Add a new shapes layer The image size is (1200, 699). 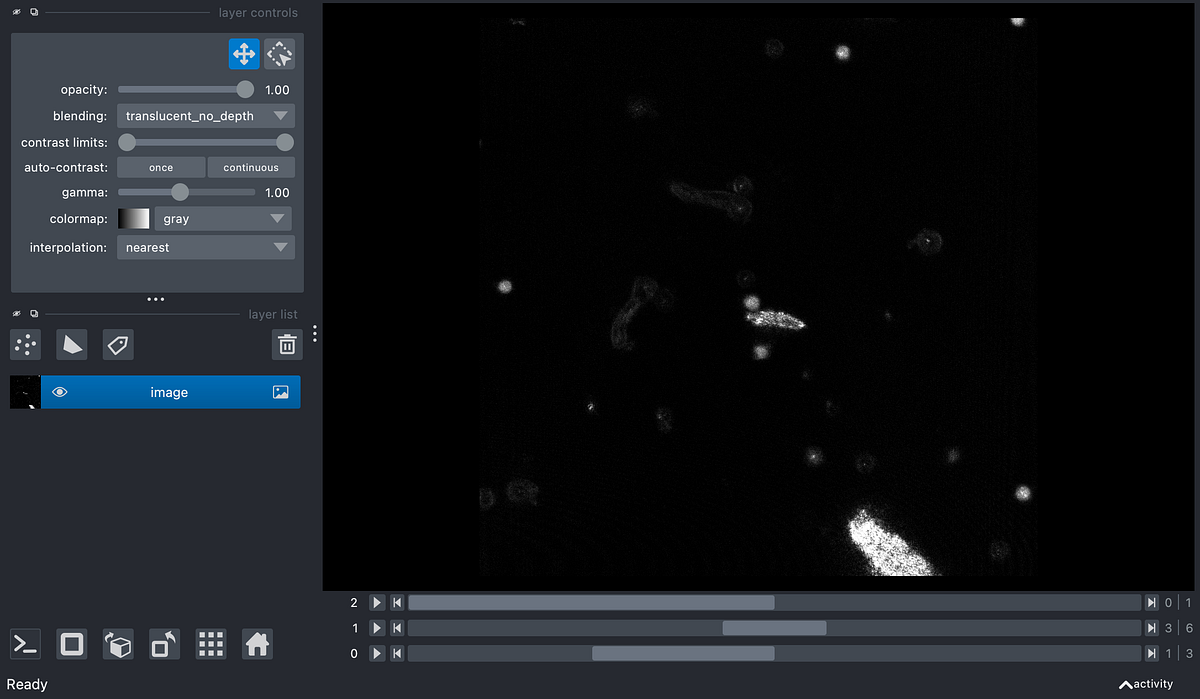point(71,344)
